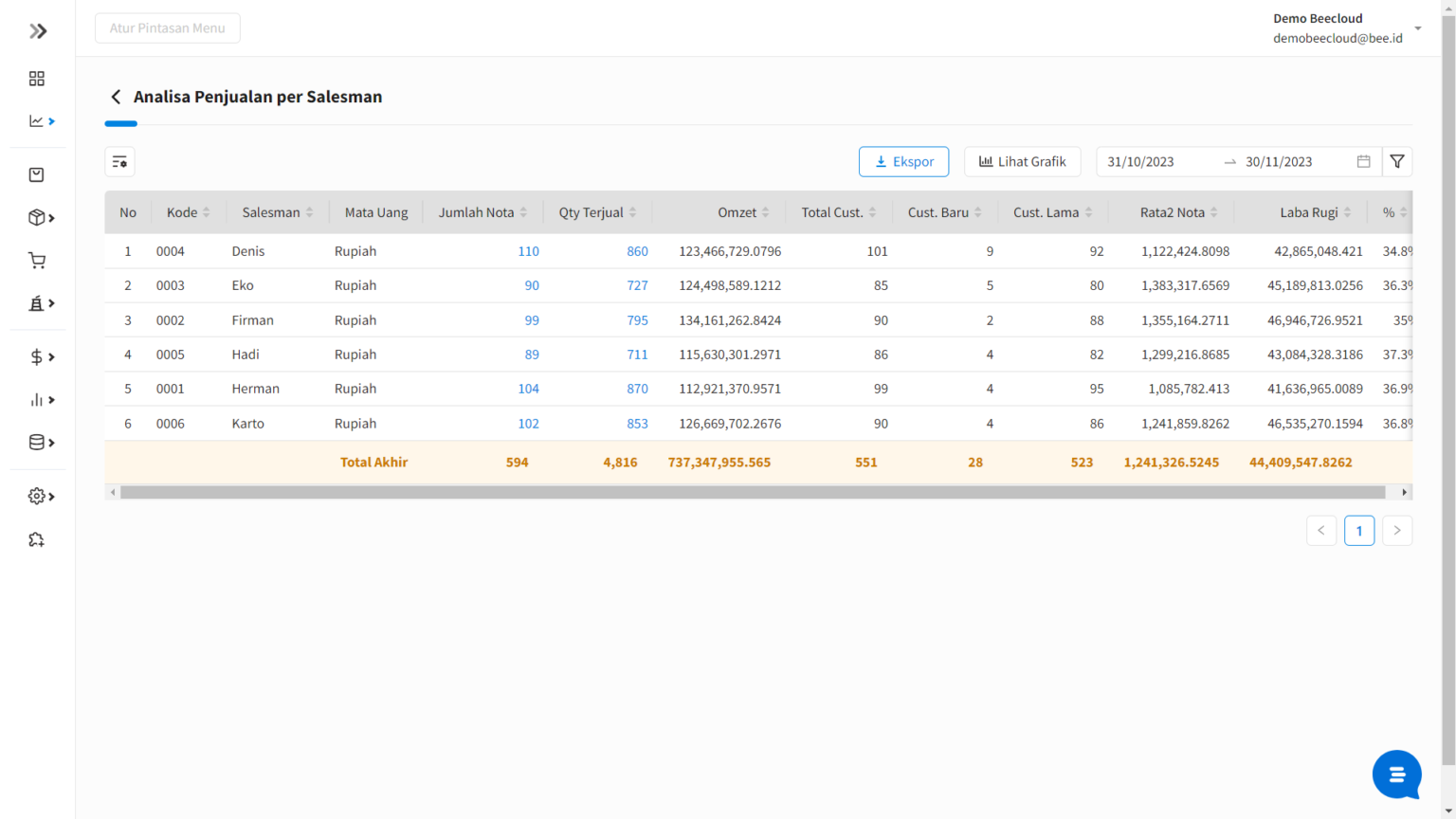The image size is (1456, 819).
Task: Click the horizontal table scrollbar
Action: [753, 492]
